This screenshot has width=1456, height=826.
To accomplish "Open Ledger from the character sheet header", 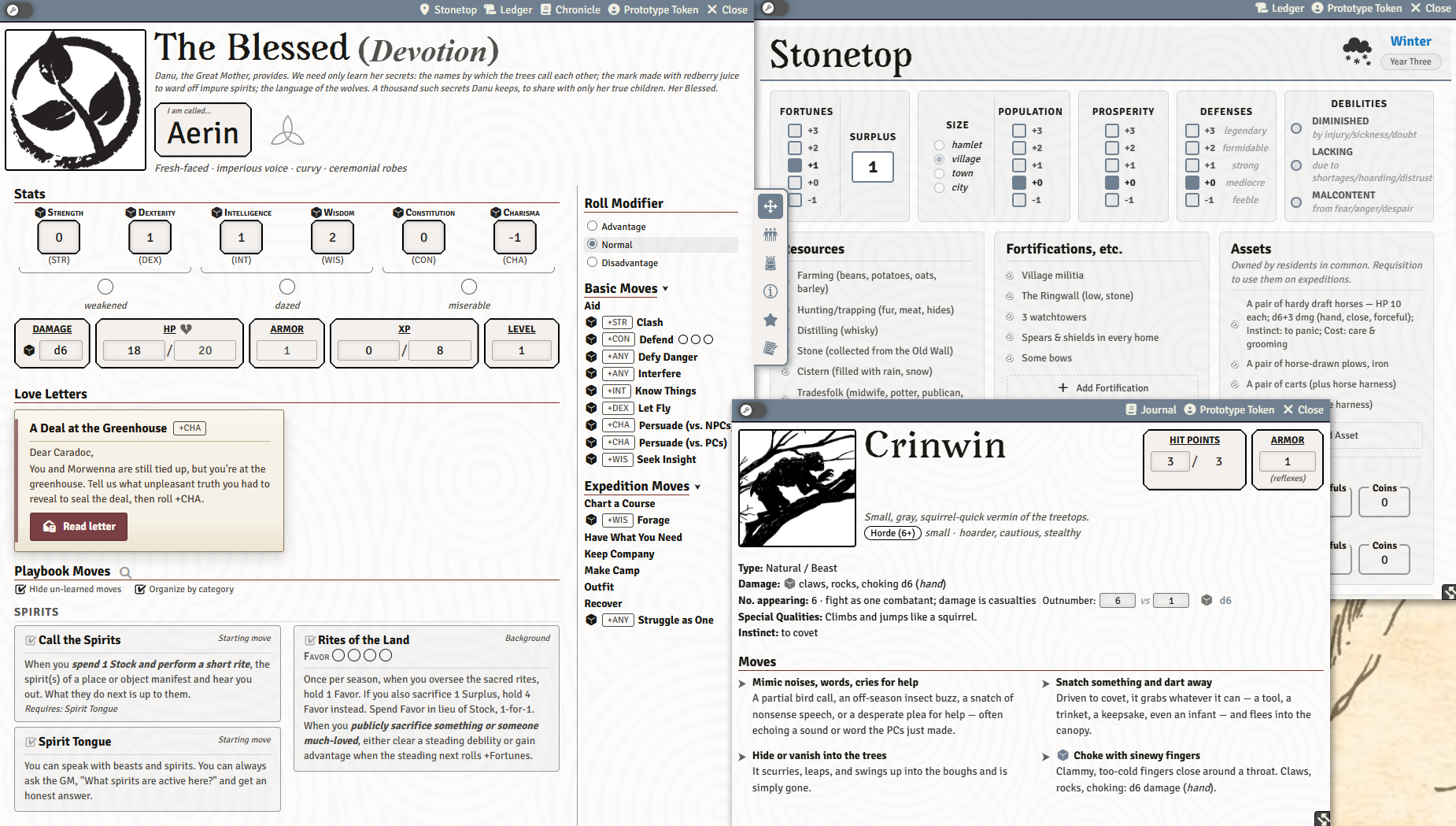I will 508,9.
